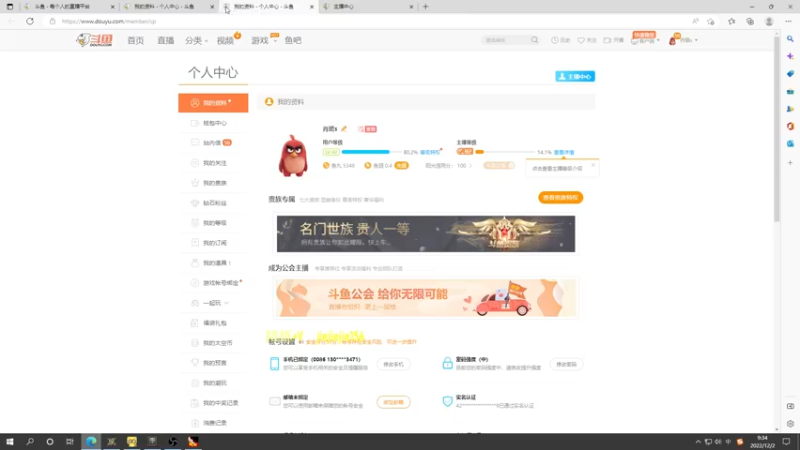Image resolution: width=800 pixels, height=450 pixels.
Task: Click the 查看详情 link beside 14.1%
Action: [x=564, y=153]
